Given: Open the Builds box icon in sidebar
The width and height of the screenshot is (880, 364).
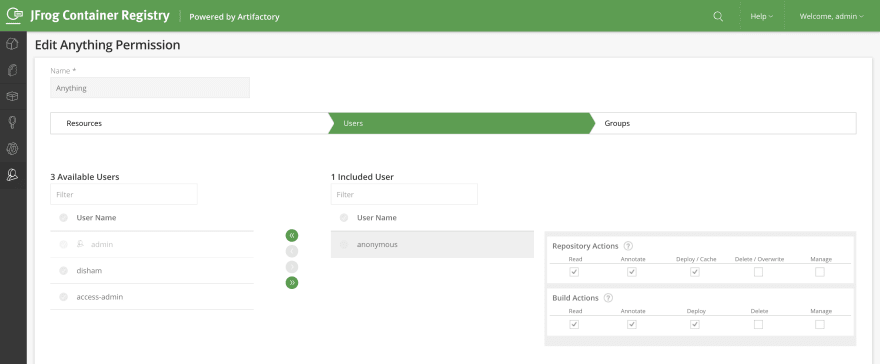Looking at the screenshot, I should pos(12,96).
